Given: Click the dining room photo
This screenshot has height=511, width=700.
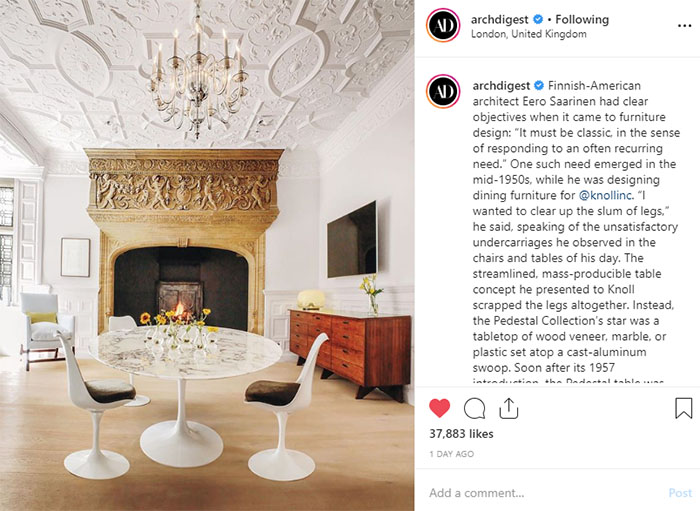Looking at the screenshot, I should click(207, 255).
